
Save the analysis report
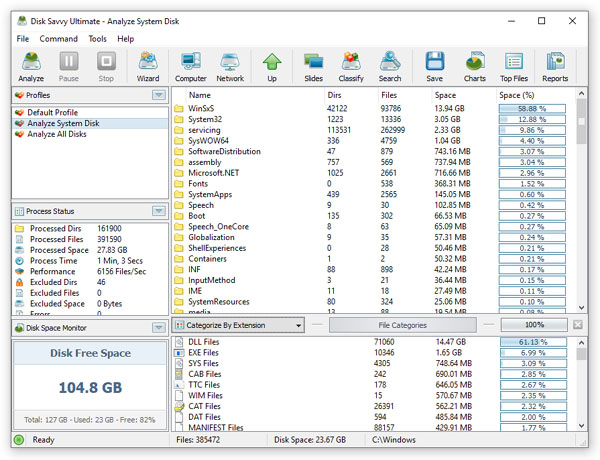pyautogui.click(x=435, y=67)
